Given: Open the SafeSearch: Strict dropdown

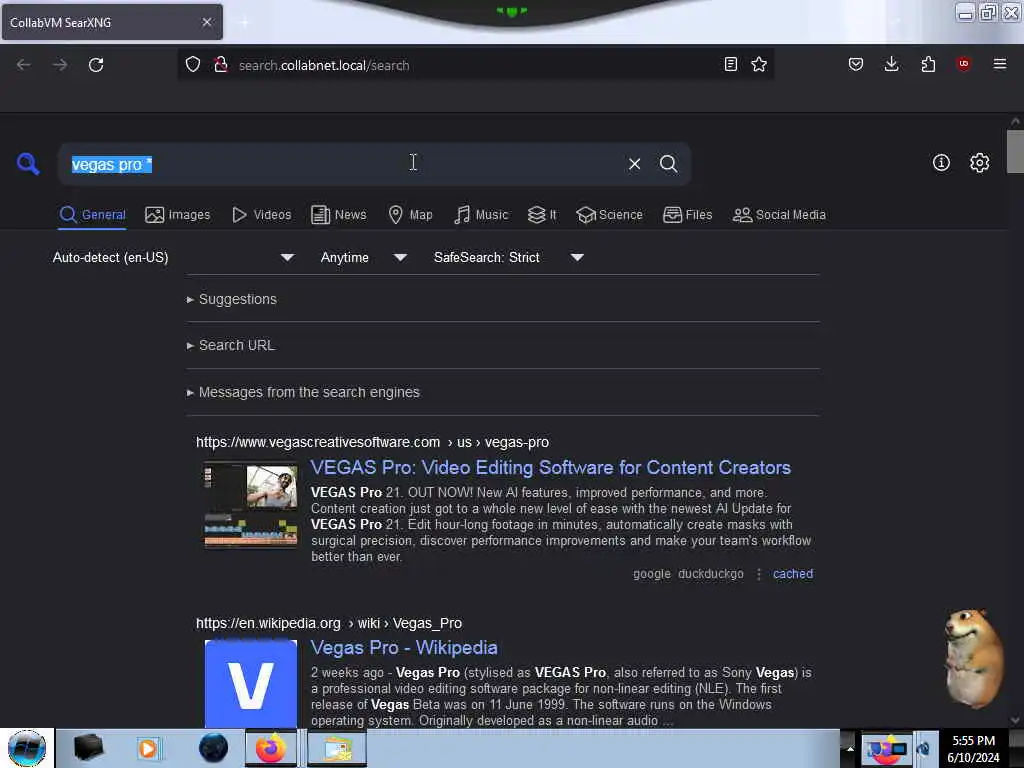Looking at the screenshot, I should pyautogui.click(x=508, y=257).
